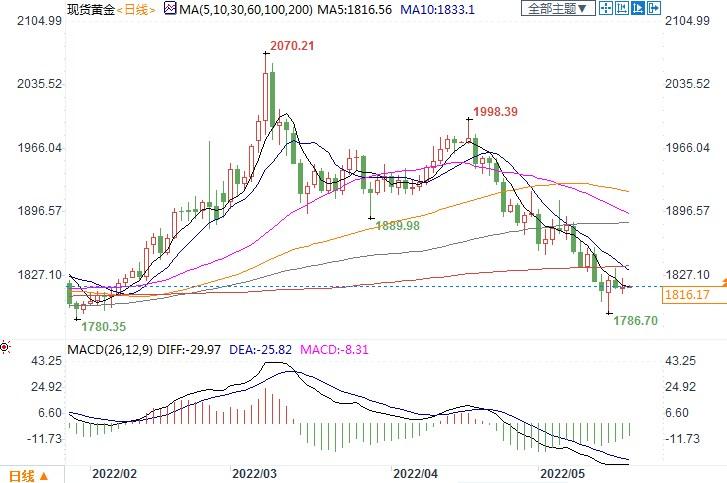Screen dimensions: 727x483
Task: Click the 现货黄金 instrument name
Action: click(x=91, y=9)
